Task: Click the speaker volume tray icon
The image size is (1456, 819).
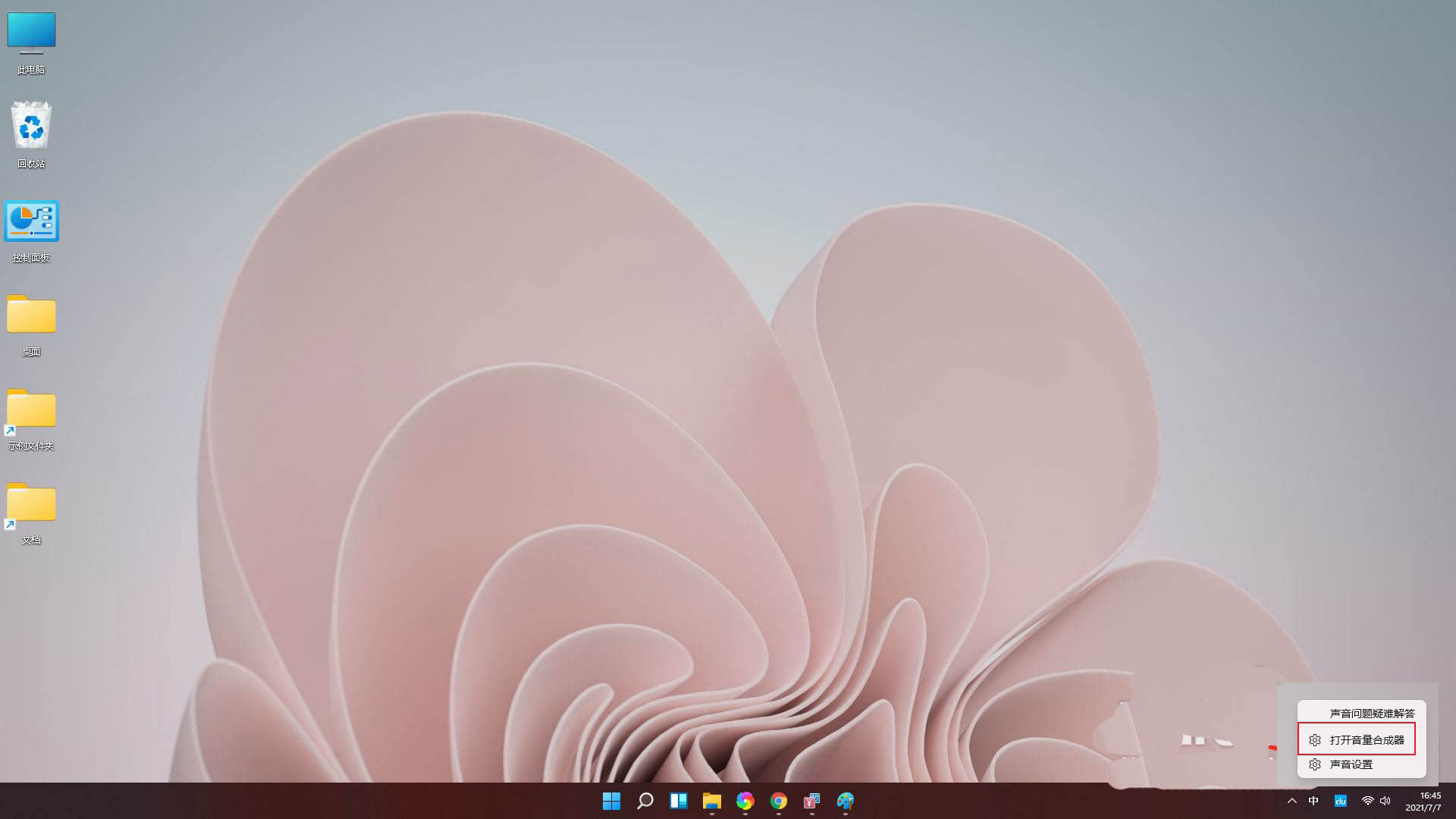Action: [x=1385, y=801]
